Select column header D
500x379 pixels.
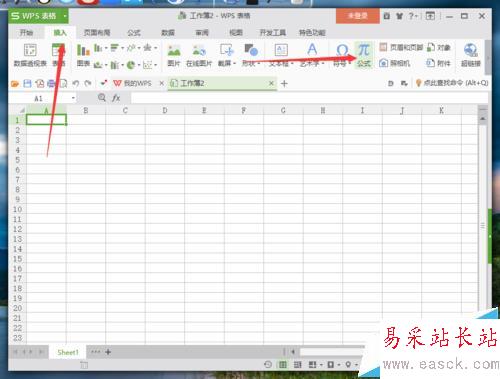(165, 110)
